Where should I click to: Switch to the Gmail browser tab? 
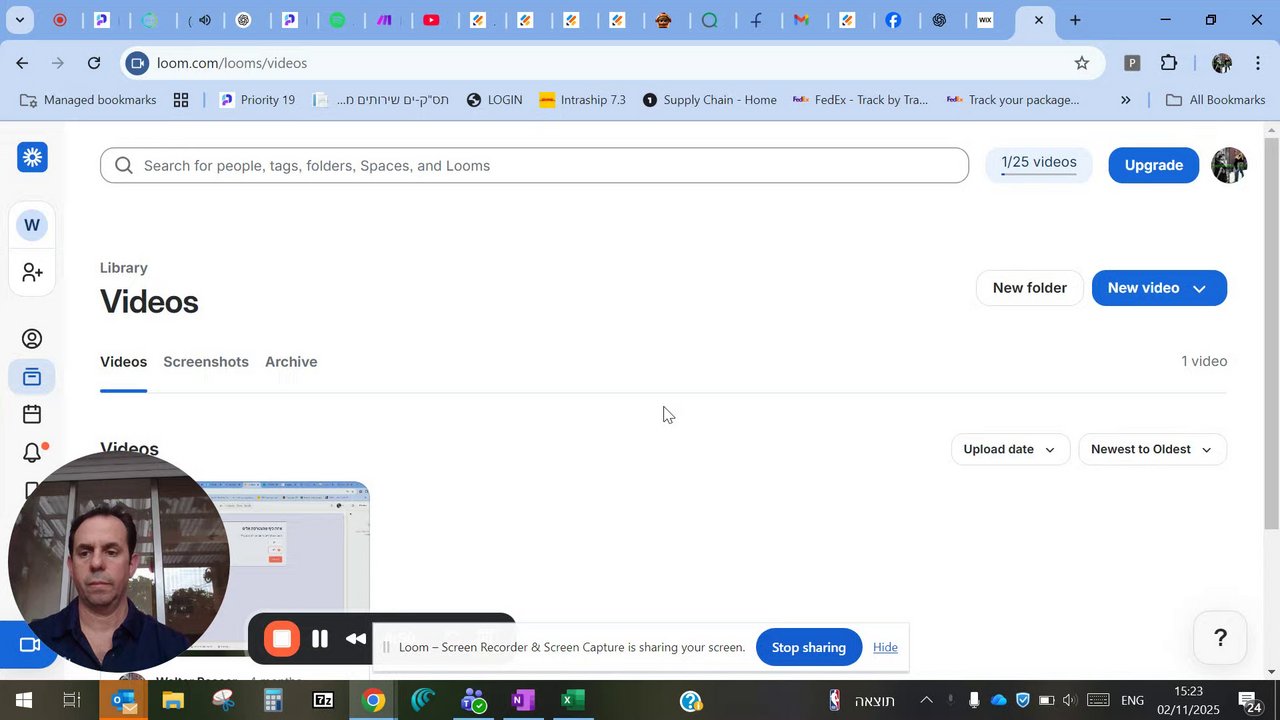802,20
